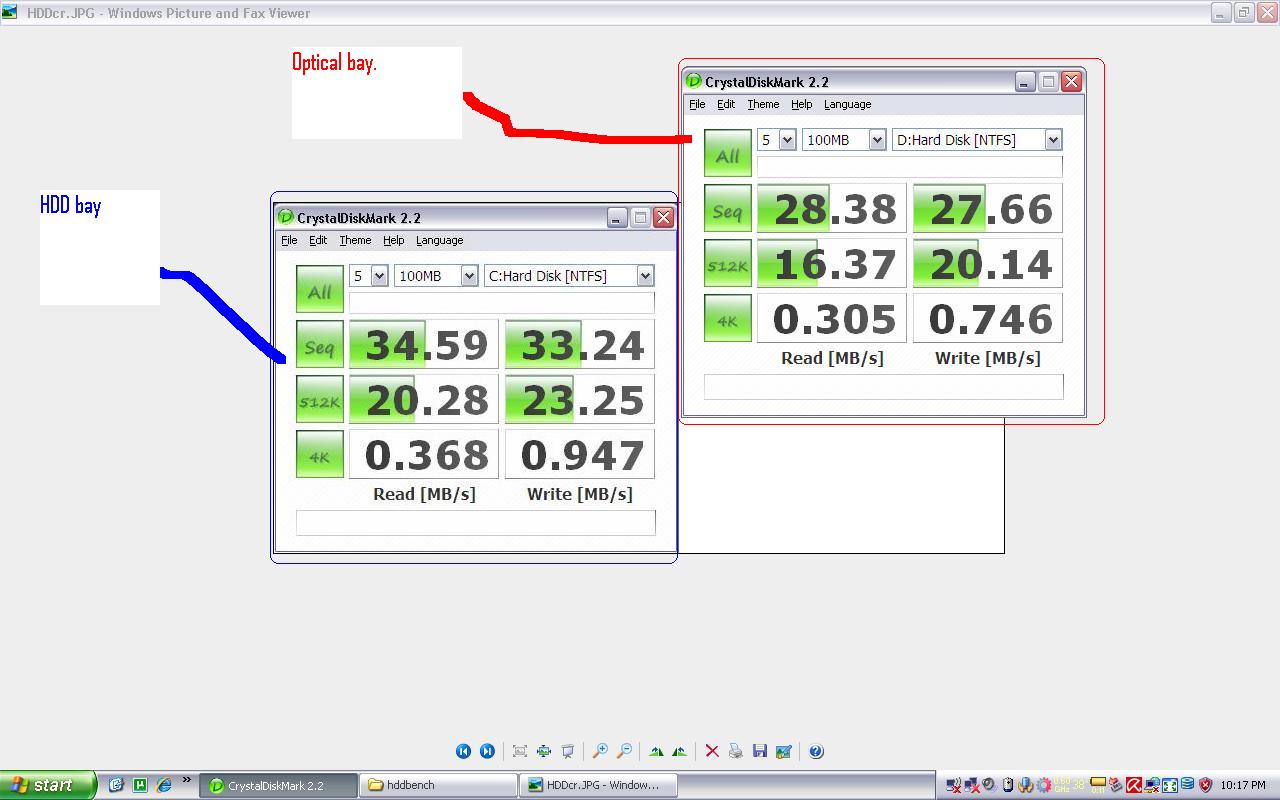Image resolution: width=1280 pixels, height=800 pixels.
Task: Open Edit menu in C: drive CrystalDiskMark
Action: (x=318, y=240)
